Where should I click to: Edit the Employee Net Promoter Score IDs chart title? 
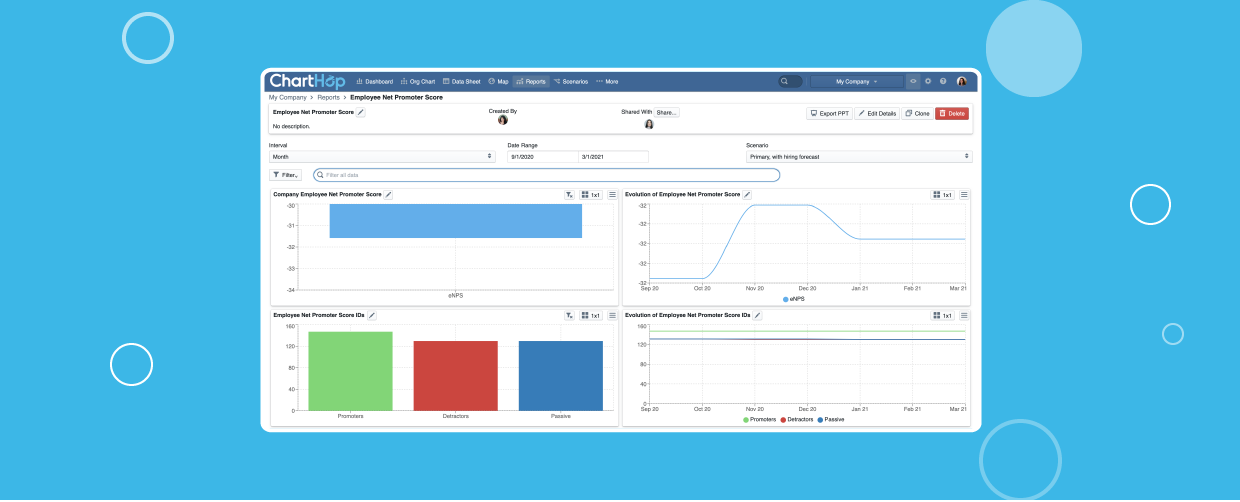[372, 315]
